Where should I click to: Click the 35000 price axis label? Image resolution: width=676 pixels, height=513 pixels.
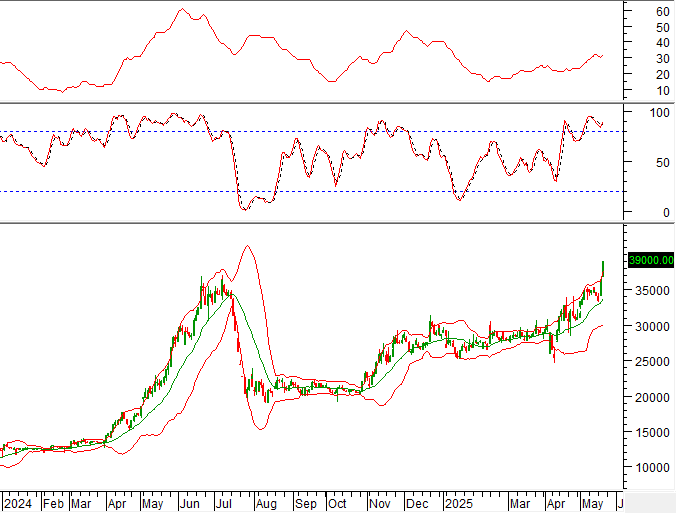click(x=652, y=291)
